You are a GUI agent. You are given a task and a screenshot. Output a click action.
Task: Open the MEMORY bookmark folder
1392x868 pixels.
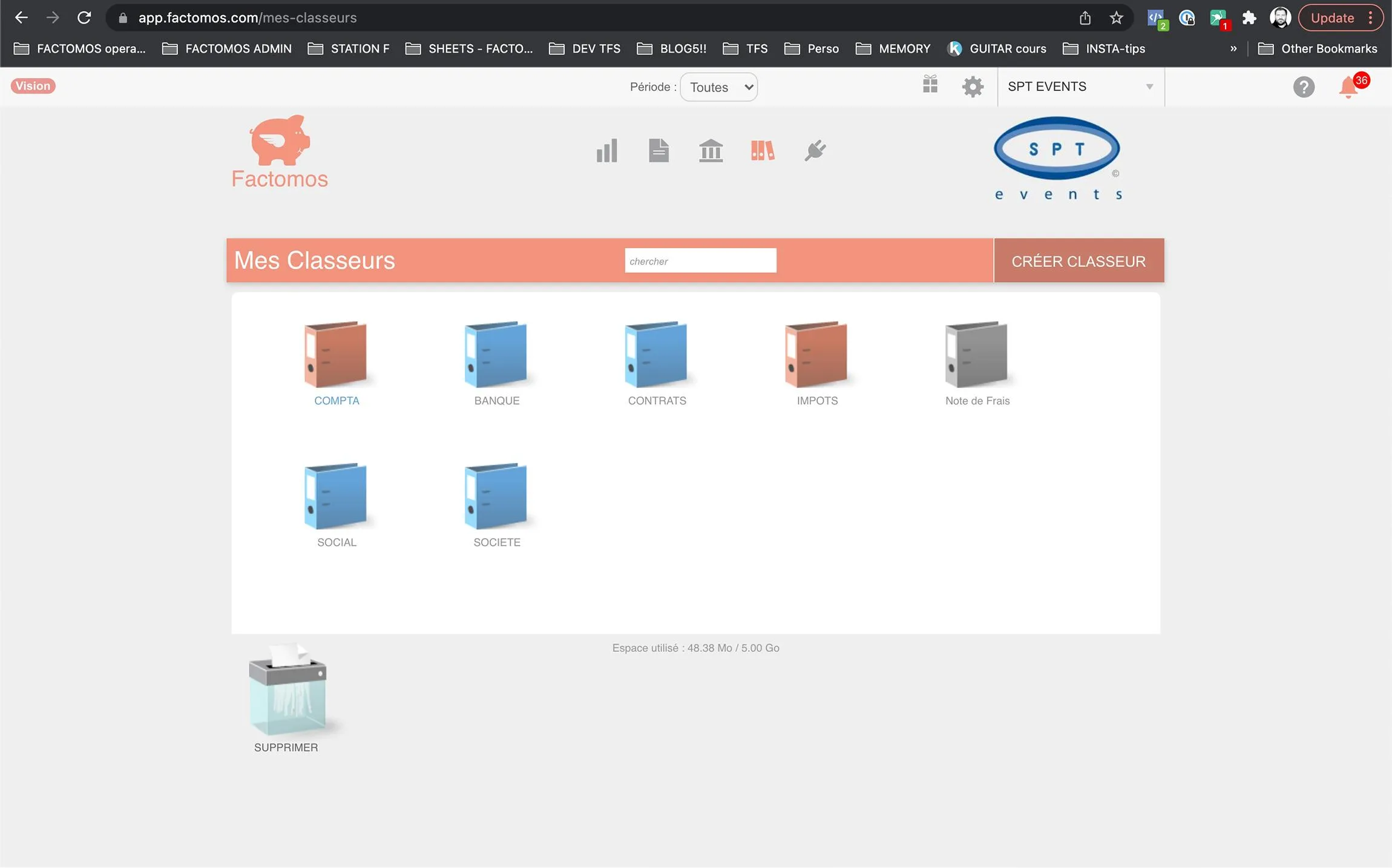click(893, 48)
